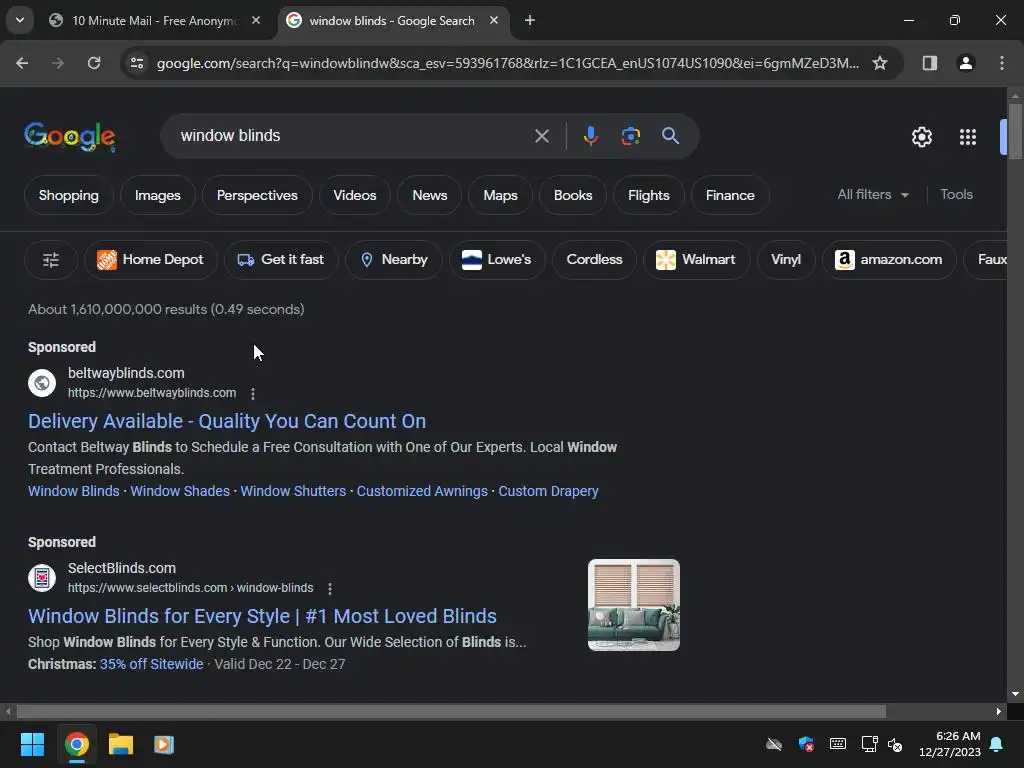The image size is (1024, 768).
Task: Switch to the Shopping results tab
Action: click(x=69, y=195)
